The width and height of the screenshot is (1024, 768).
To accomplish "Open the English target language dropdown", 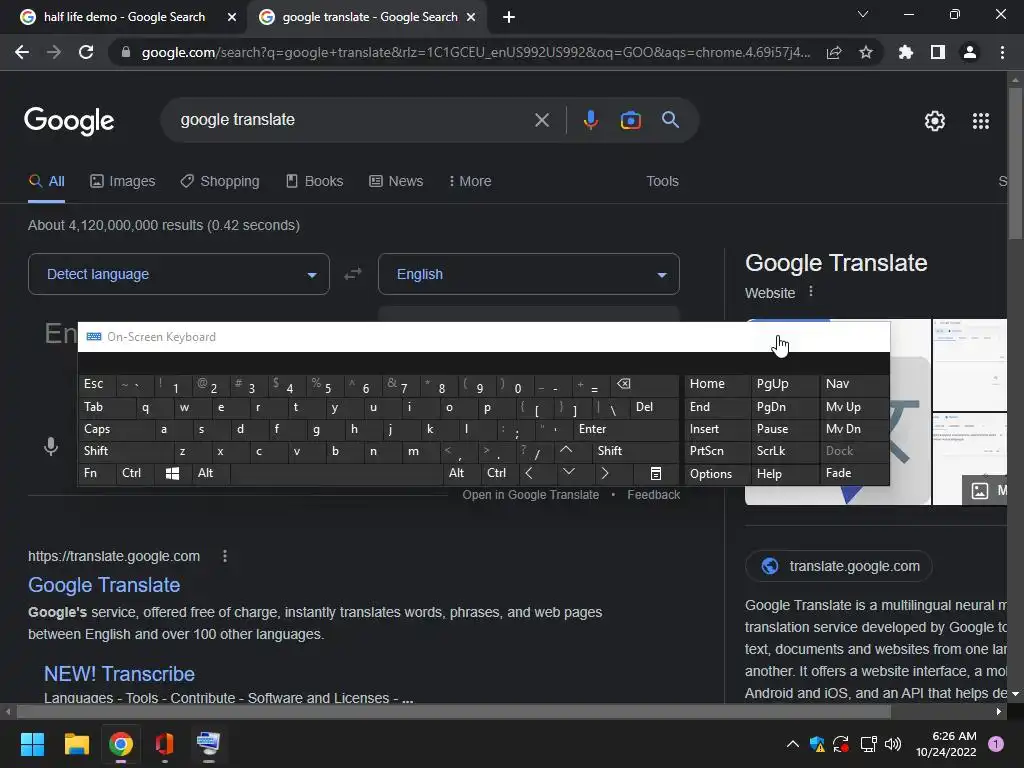I will [528, 274].
